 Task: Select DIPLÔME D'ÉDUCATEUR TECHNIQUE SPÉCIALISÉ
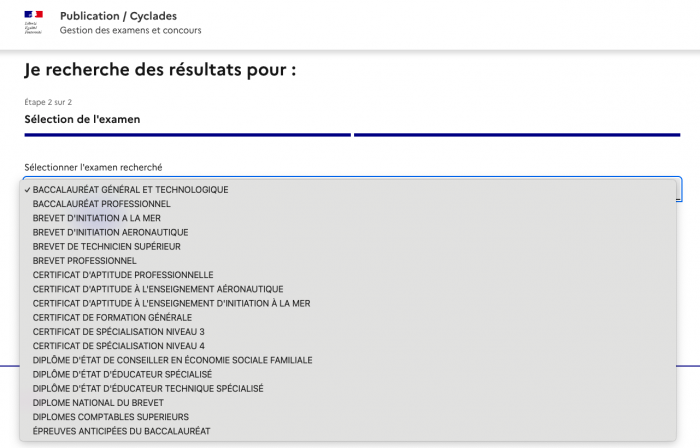[x=348, y=389]
